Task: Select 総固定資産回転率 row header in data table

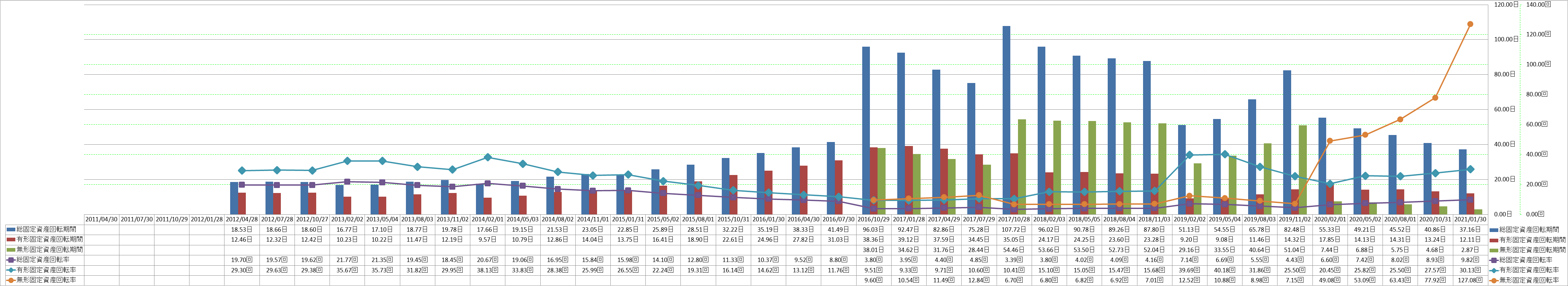Action: [42, 260]
